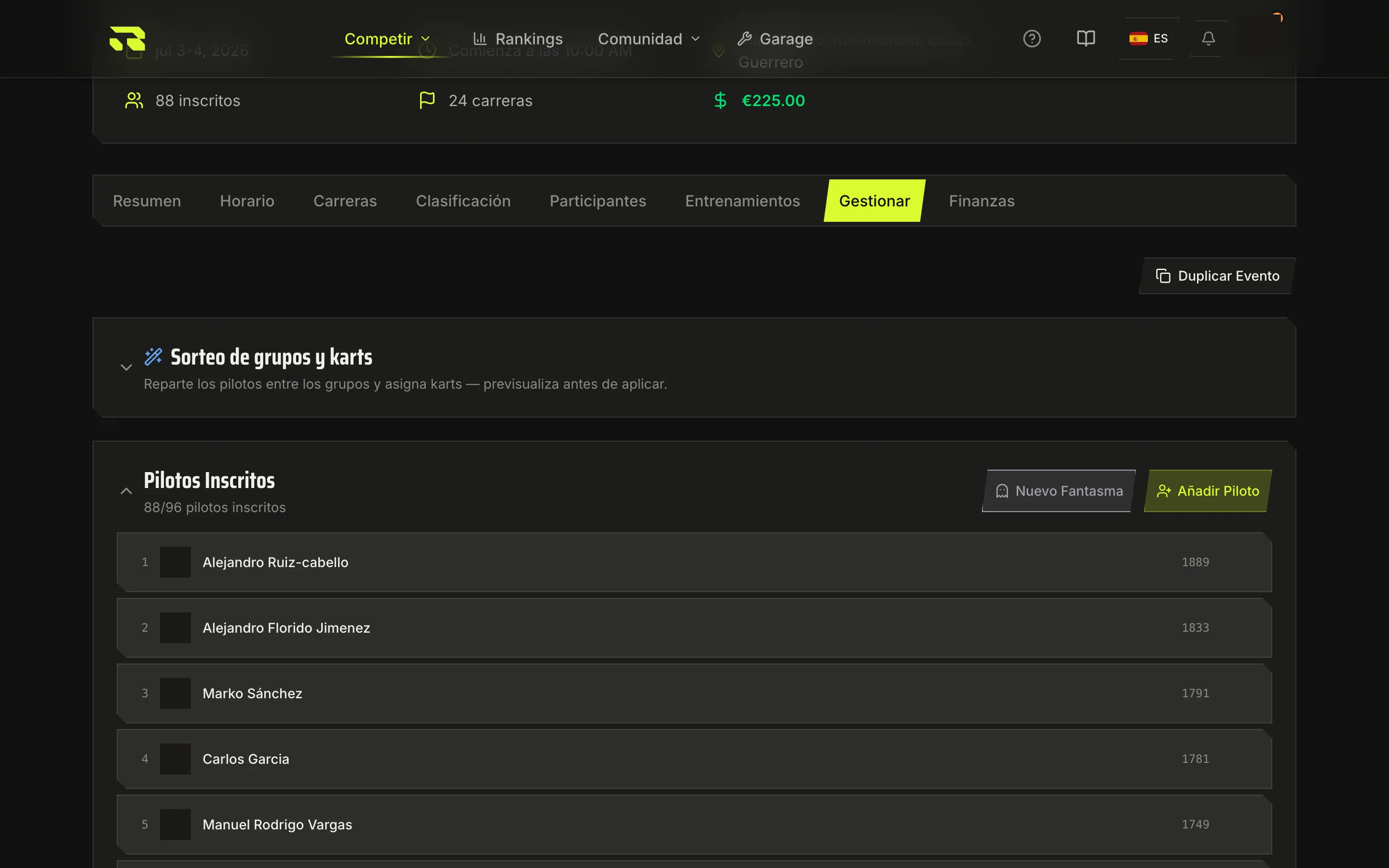Screen dimensions: 1389x868
Task: Click the €225.00 price
Action: tap(774, 100)
